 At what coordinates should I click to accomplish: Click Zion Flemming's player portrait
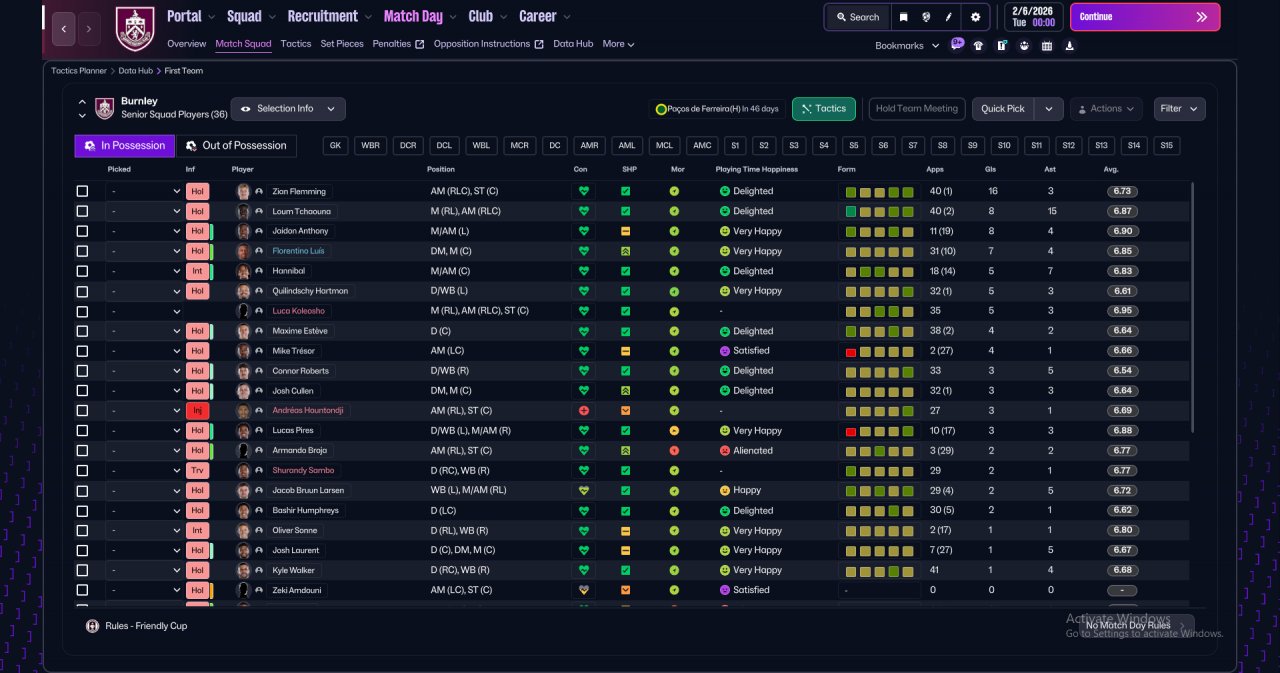tap(243, 191)
